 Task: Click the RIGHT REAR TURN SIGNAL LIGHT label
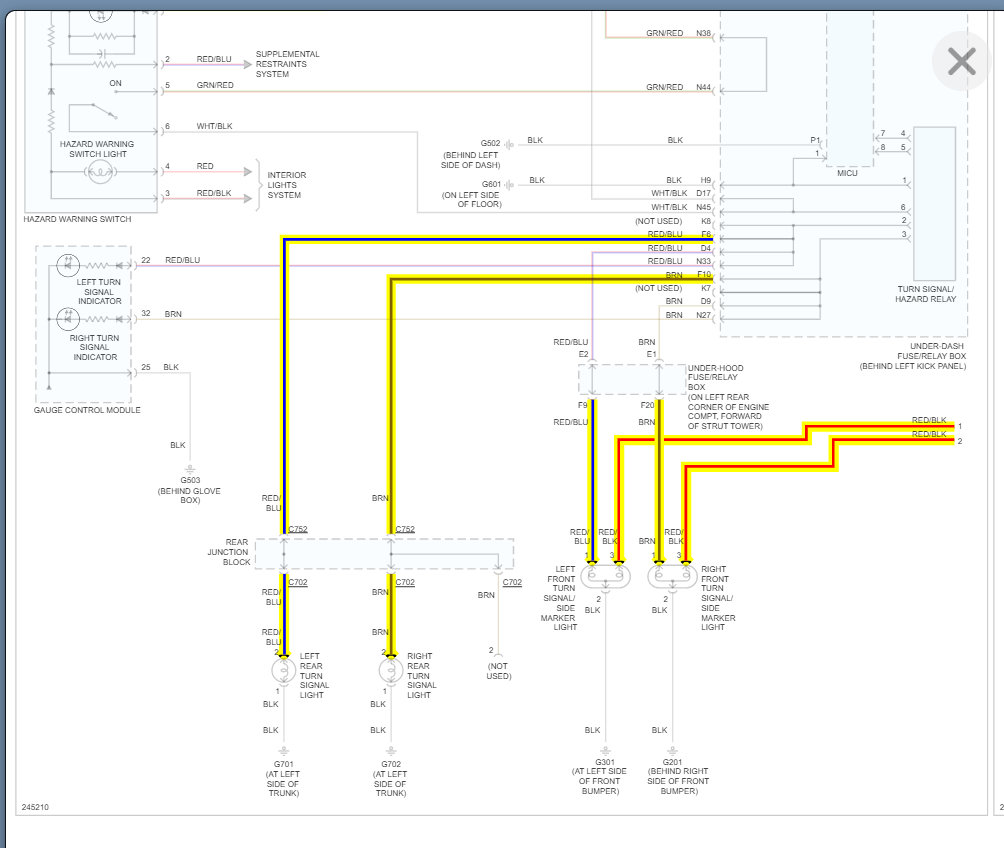421,676
